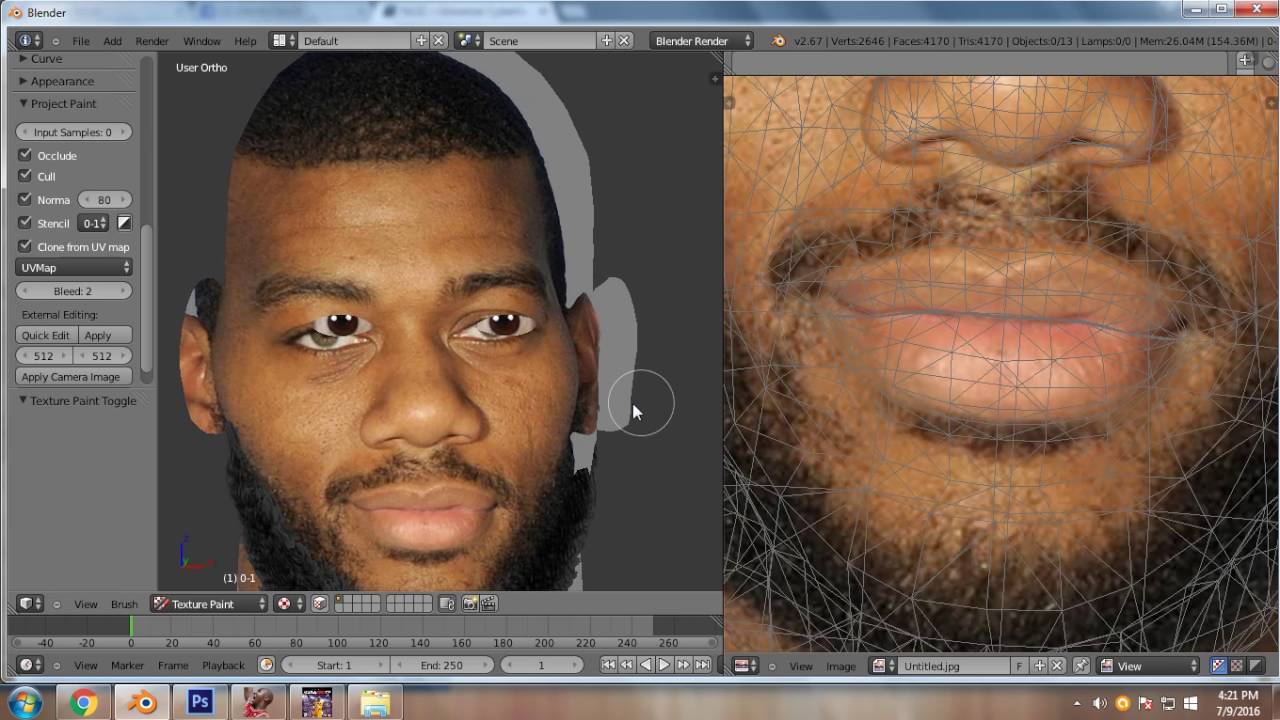Screen dimensions: 1280x720
Task: Open the viewport shading selector
Action: coord(290,604)
